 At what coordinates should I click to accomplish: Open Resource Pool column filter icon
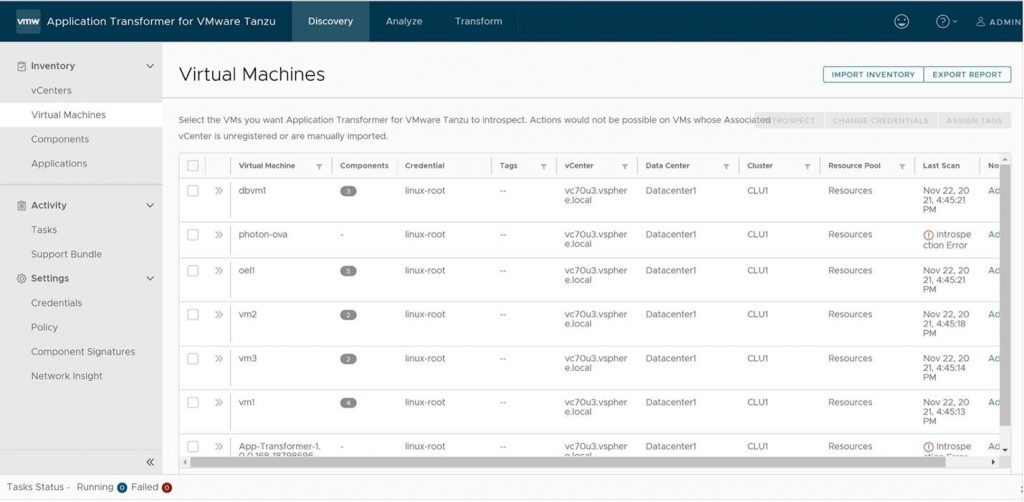902,166
